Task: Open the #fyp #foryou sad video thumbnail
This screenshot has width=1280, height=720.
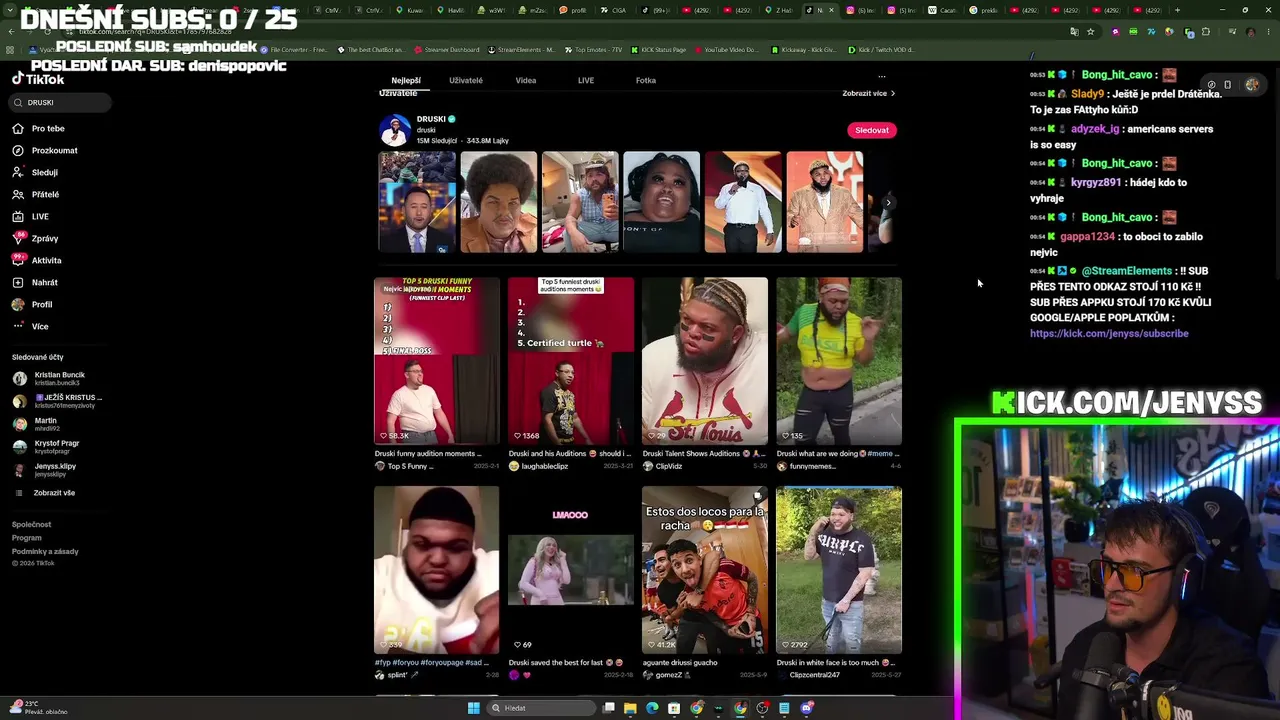Action: (437, 570)
